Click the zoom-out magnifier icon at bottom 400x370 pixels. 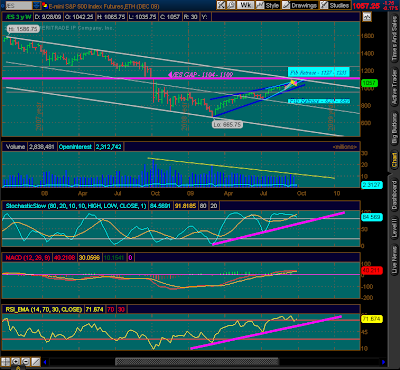point(26,362)
